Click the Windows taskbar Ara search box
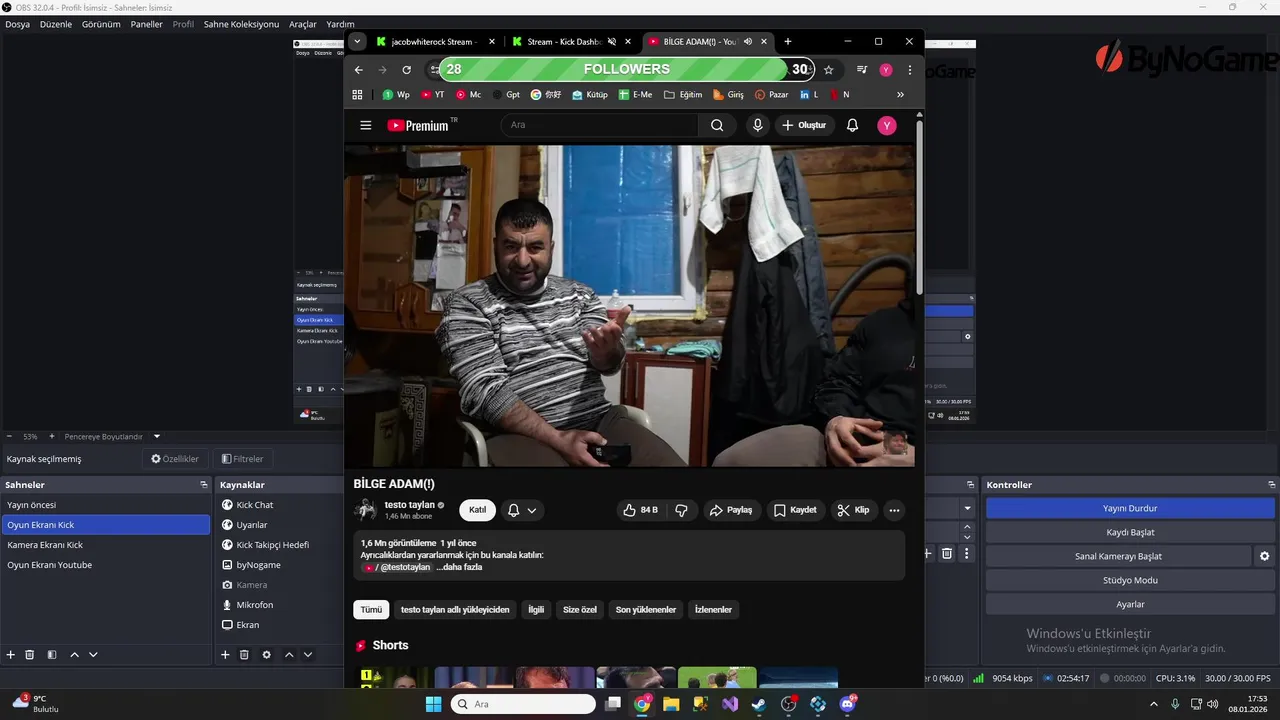The image size is (1280, 720). point(523,704)
